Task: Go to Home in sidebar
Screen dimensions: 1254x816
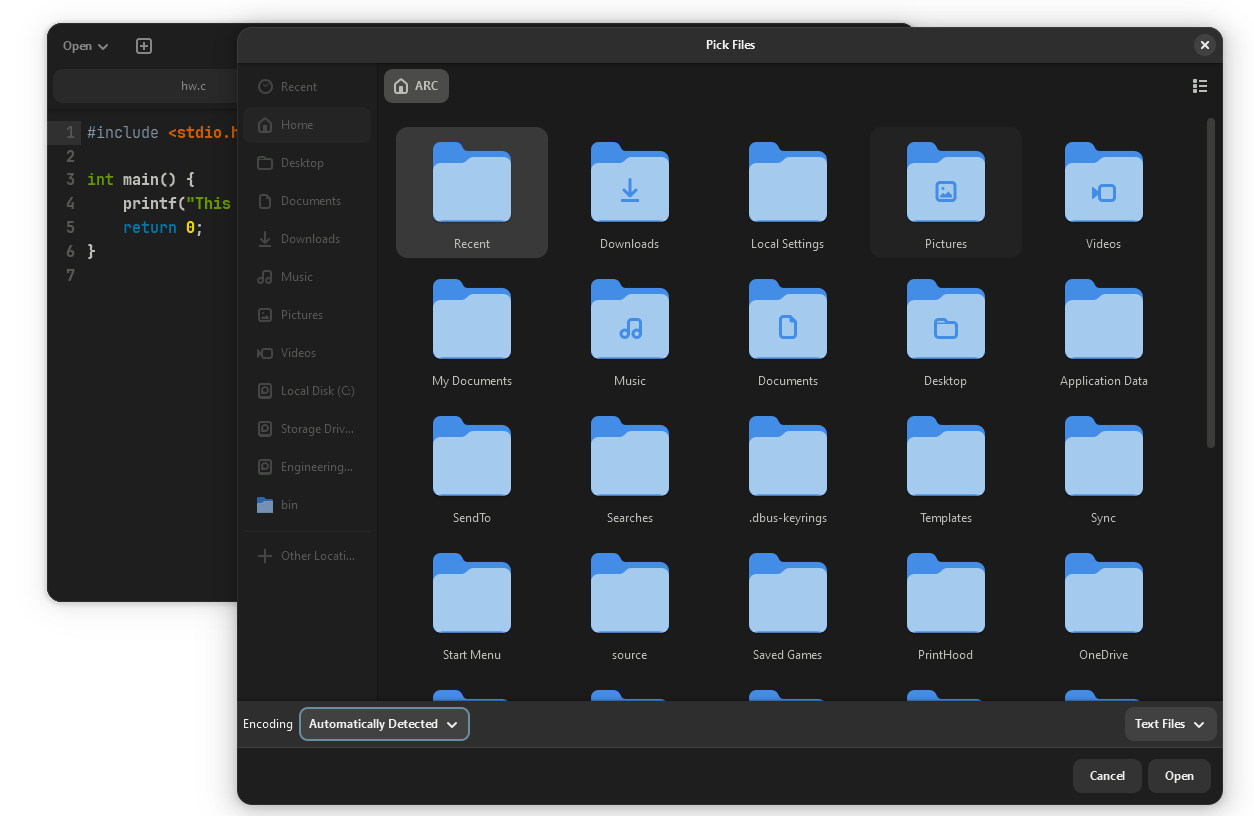Action: [307, 125]
